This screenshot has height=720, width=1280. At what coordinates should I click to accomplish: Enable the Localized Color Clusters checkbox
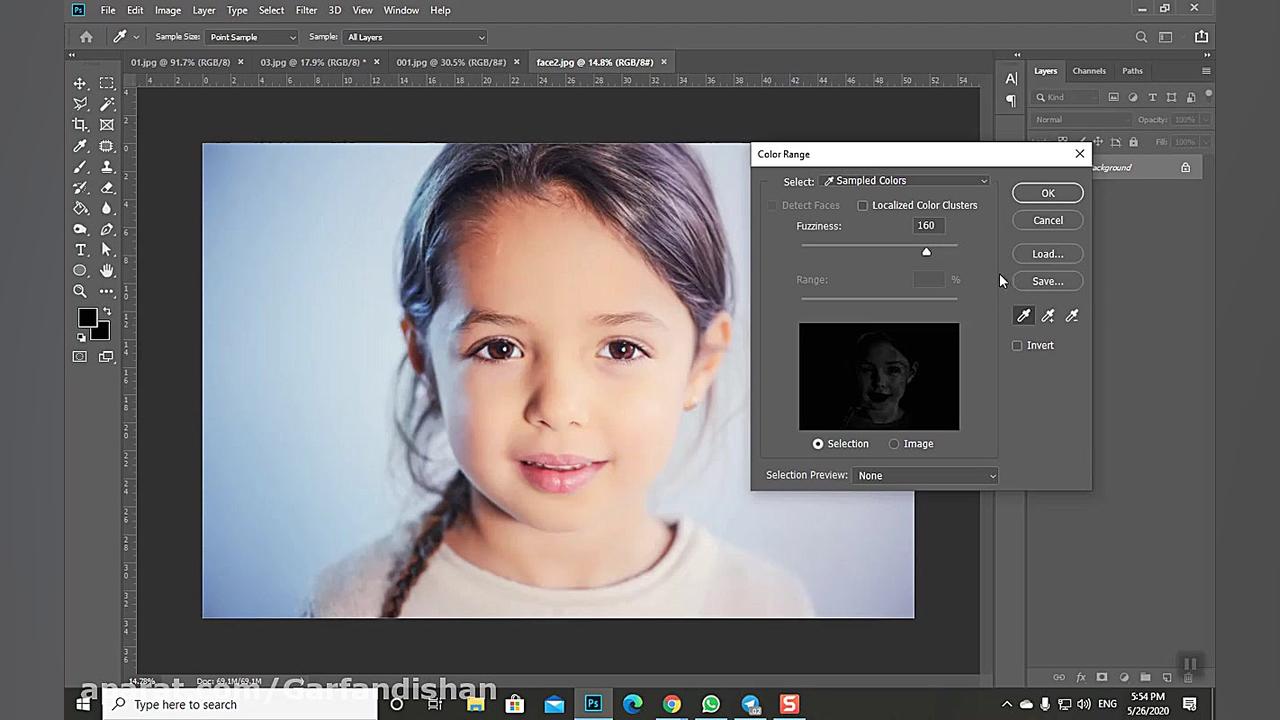tap(863, 205)
